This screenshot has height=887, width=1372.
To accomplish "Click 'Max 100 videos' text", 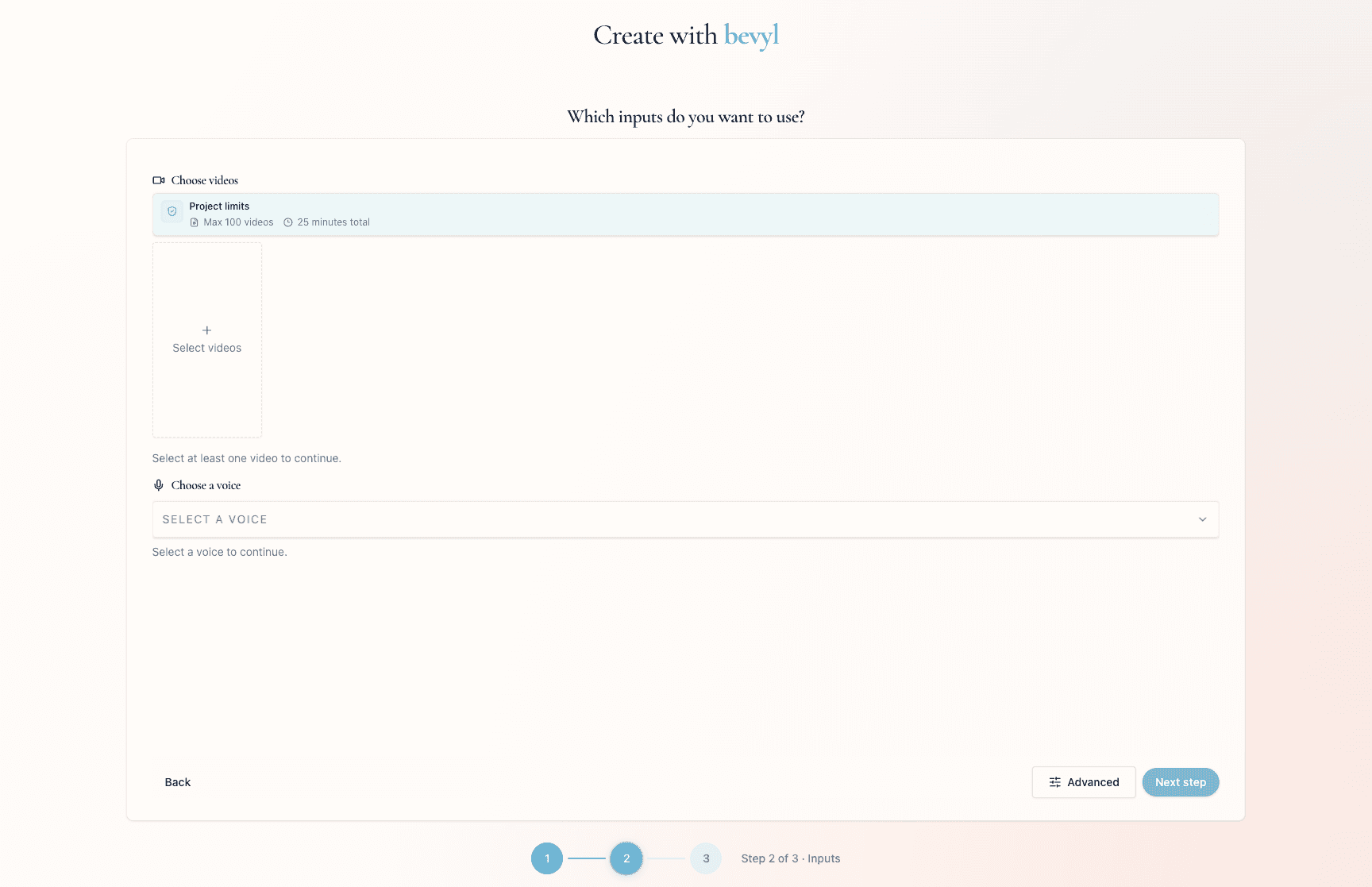I will tap(238, 222).
